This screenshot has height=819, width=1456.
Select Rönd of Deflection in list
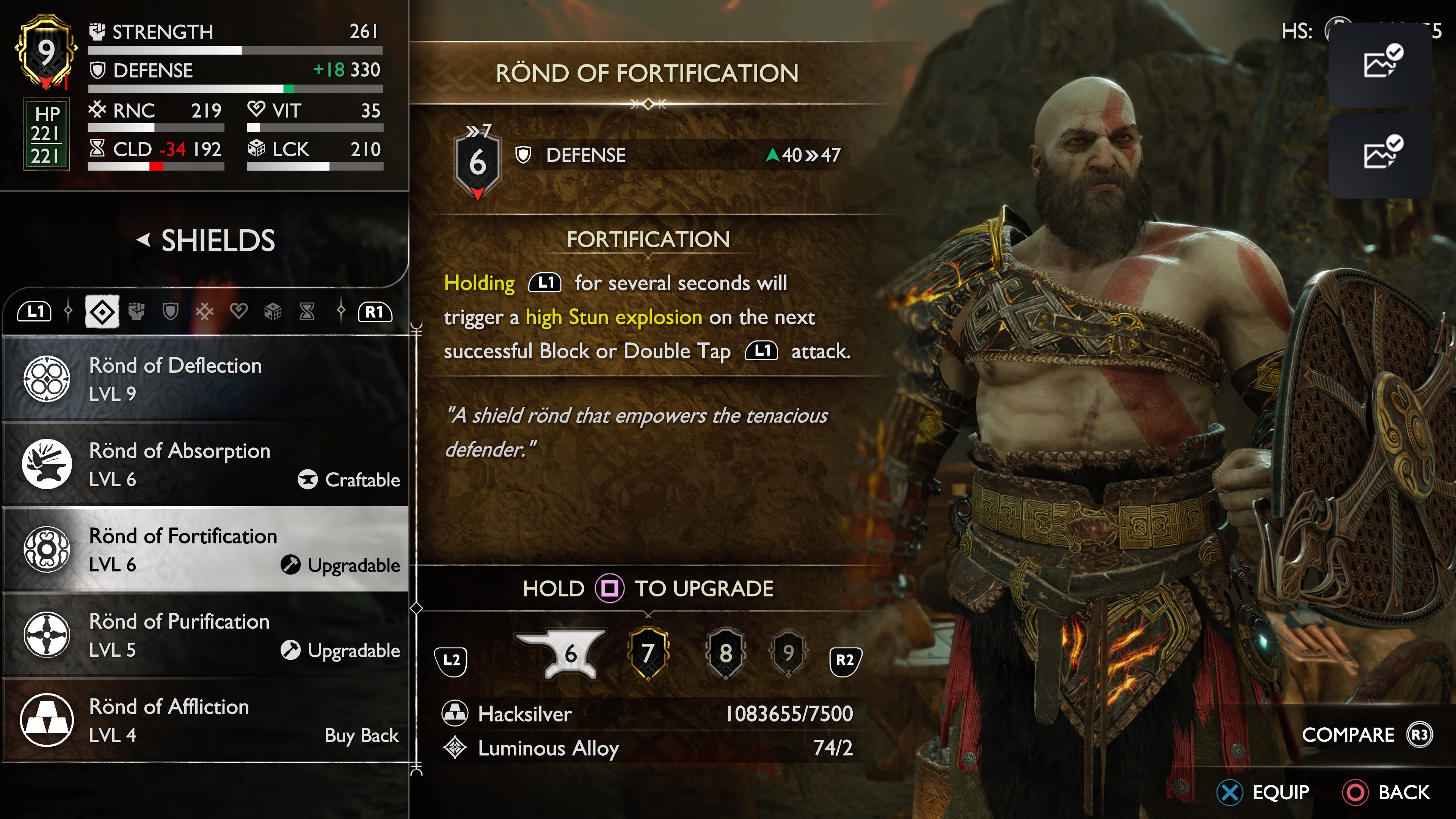click(206, 379)
